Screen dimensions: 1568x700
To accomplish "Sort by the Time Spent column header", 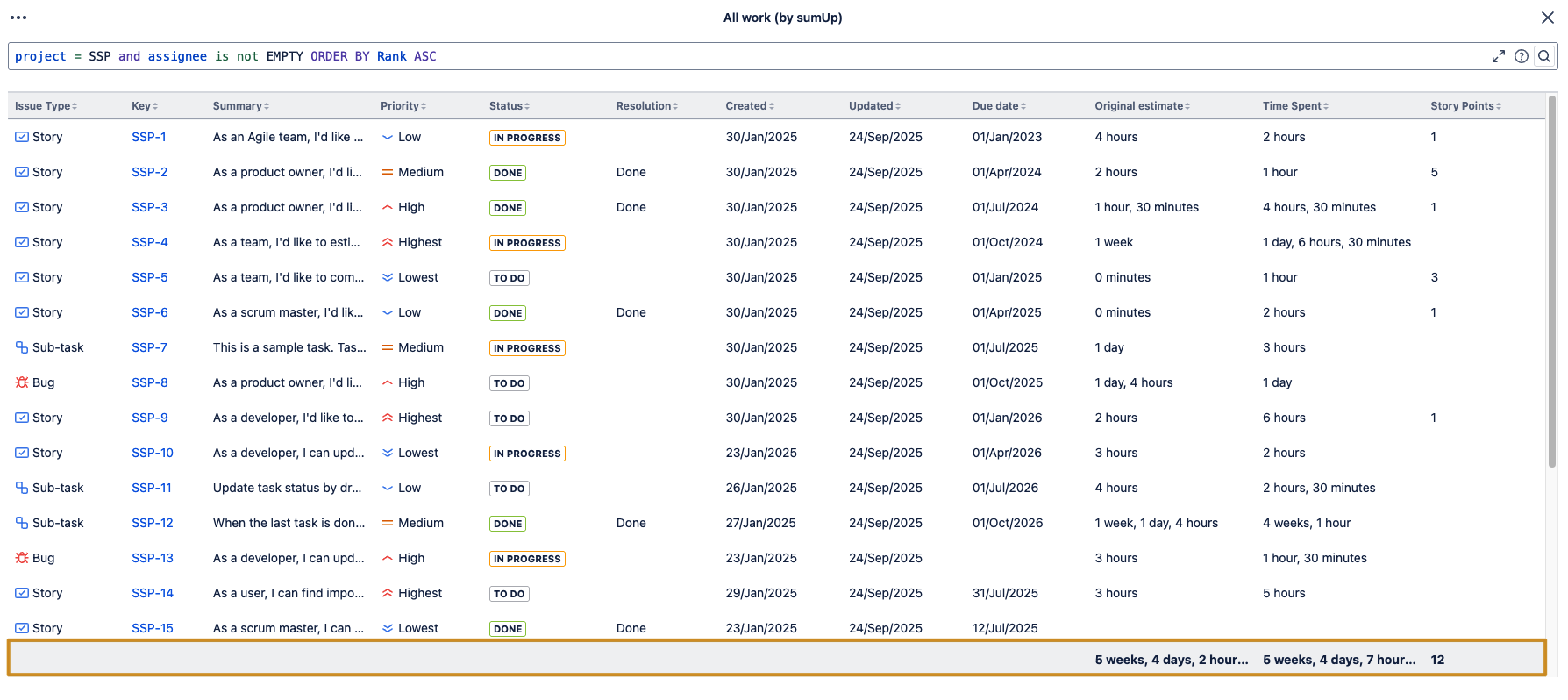I will pyautogui.click(x=1294, y=106).
